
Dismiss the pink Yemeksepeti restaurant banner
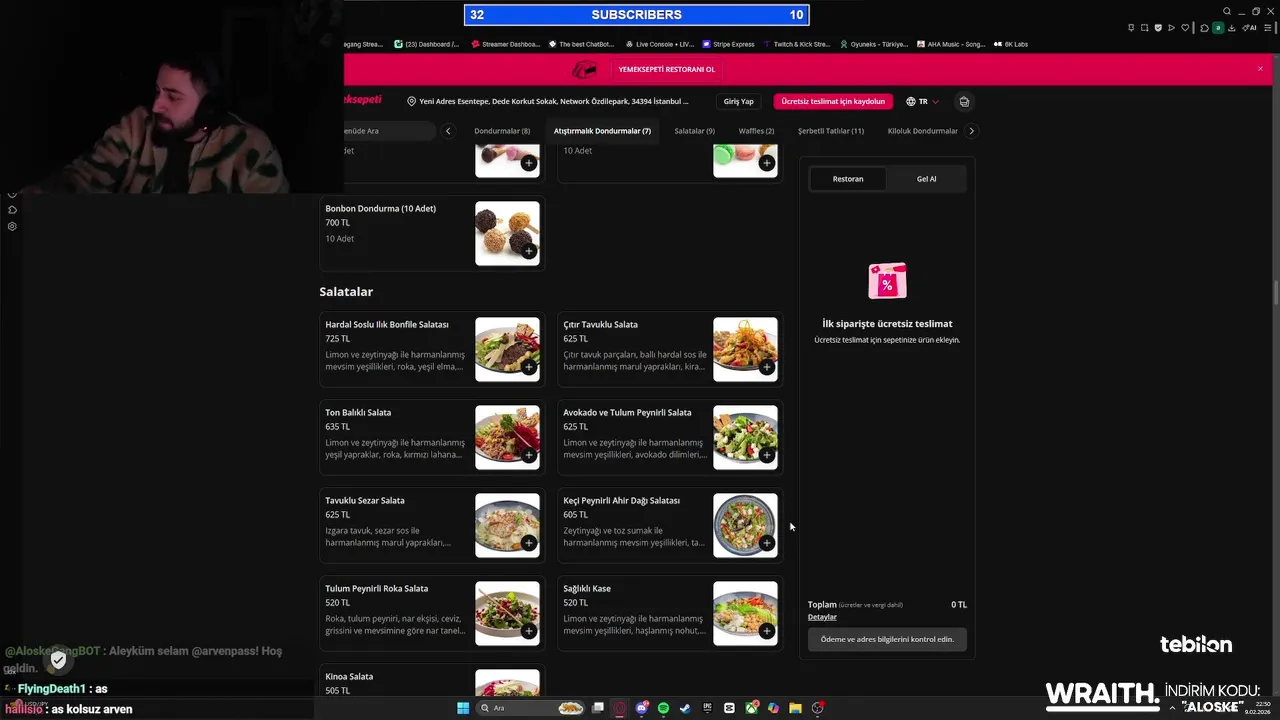pos(1260,69)
